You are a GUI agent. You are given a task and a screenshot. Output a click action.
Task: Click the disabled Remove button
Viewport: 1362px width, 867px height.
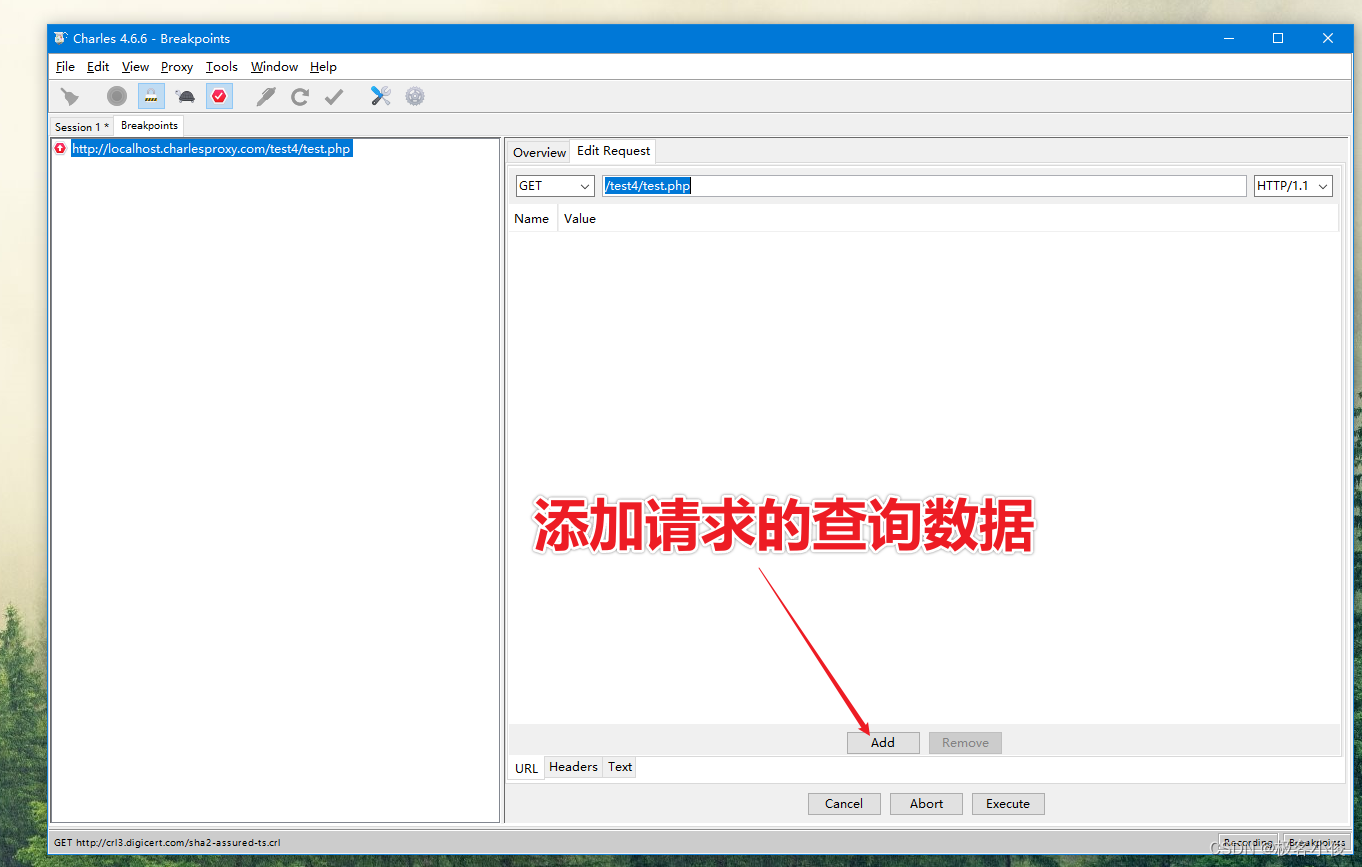[x=965, y=742]
